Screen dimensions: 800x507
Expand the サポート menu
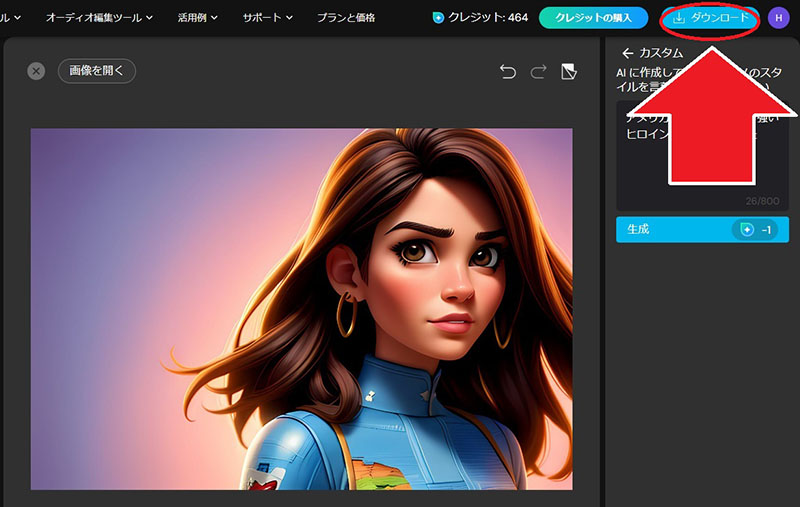coord(267,18)
